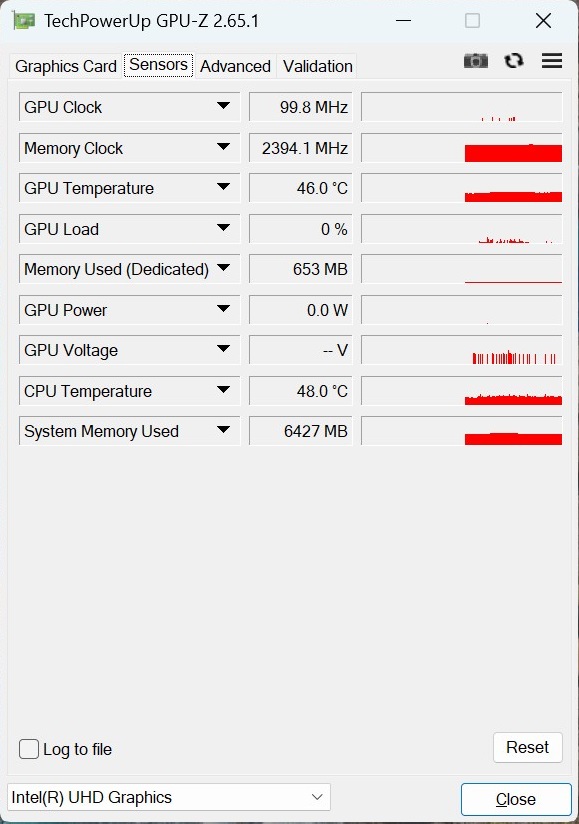579x824 pixels.
Task: Open the Memory Clock dropdown arrow
Action: (x=223, y=147)
